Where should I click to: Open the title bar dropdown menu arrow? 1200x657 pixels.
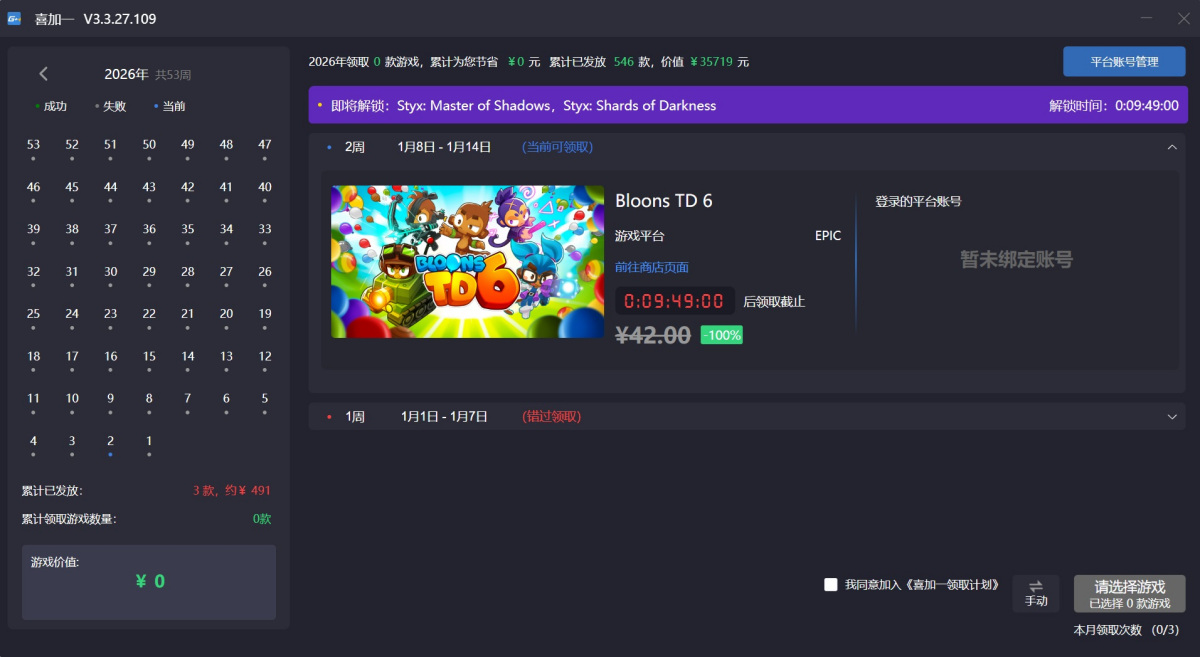(1118, 19)
